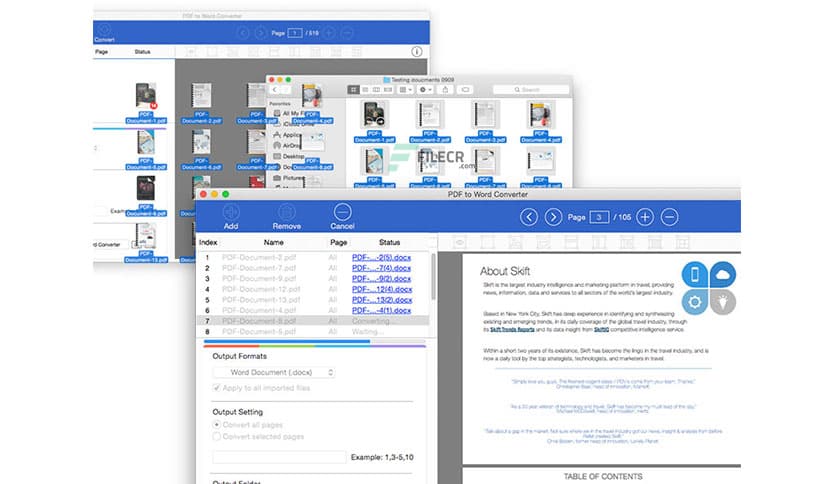This screenshot has width=836, height=484.
Task: Switch Finder to cover flow view
Action: 388,90
